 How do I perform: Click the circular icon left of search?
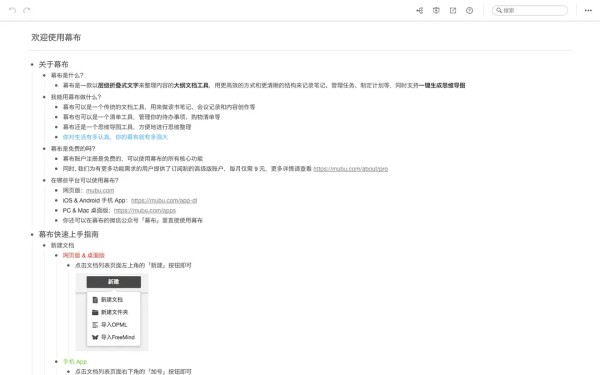(x=469, y=11)
